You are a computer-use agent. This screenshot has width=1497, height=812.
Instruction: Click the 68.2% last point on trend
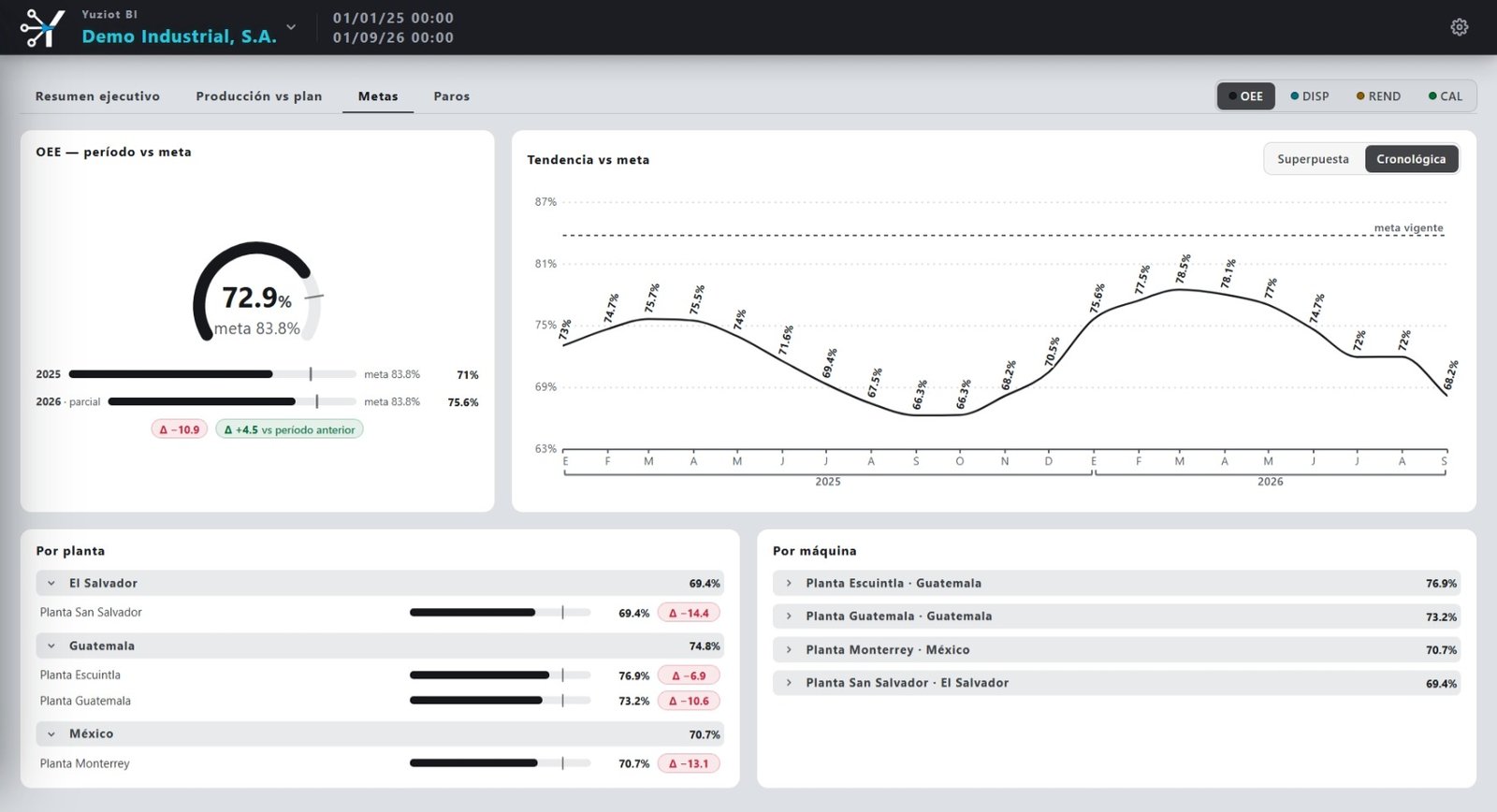(1450, 376)
